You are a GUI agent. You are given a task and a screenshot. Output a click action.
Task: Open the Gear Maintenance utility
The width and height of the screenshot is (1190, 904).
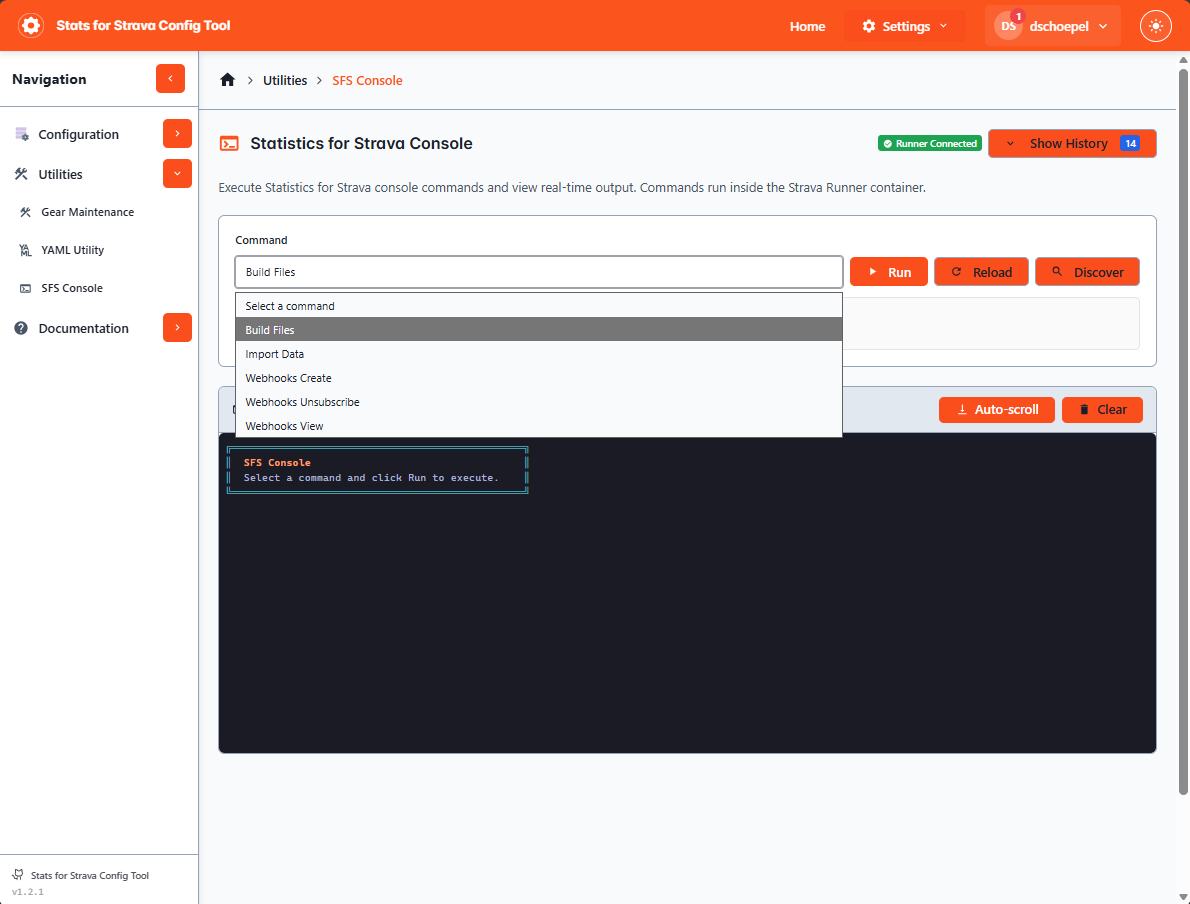tap(85, 212)
